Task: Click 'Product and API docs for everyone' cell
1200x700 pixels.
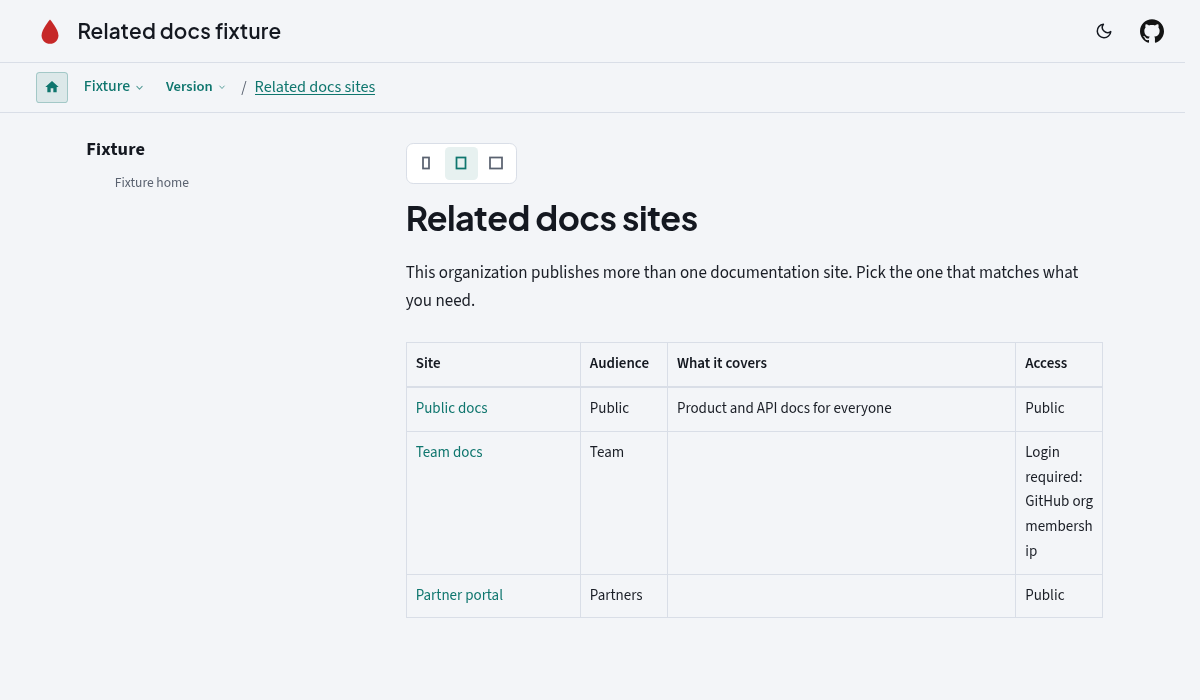Action: click(841, 409)
